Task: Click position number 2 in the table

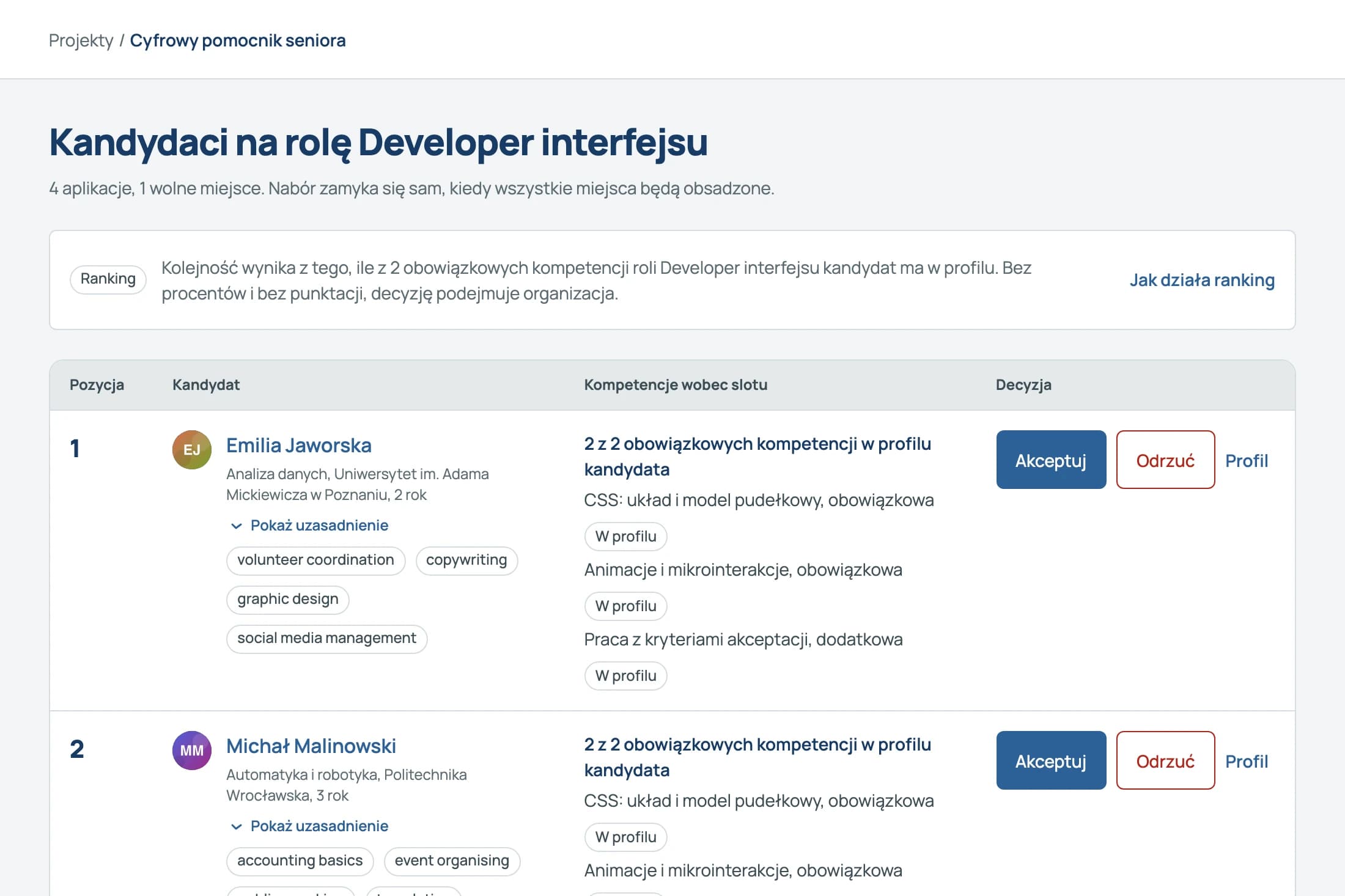Action: 77,749
